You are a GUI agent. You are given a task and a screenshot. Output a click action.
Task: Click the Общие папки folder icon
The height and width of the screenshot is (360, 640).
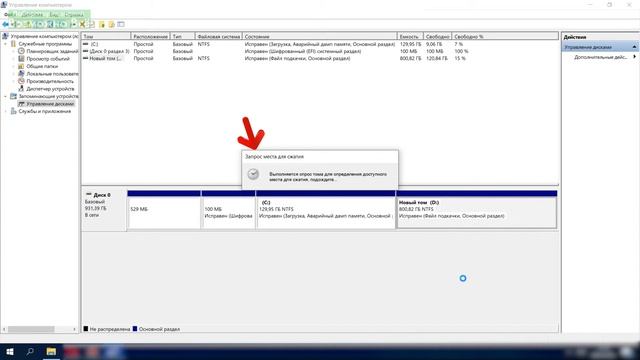point(21,66)
